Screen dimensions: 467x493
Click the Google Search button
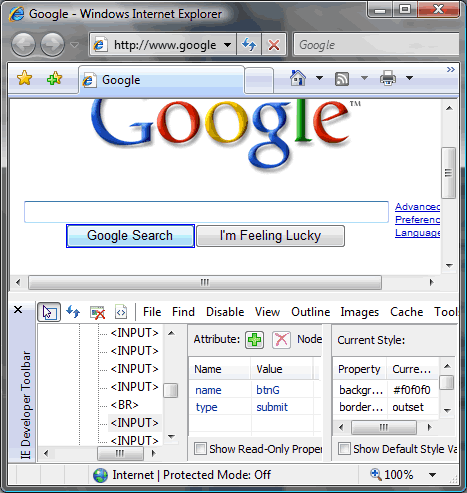click(x=130, y=236)
